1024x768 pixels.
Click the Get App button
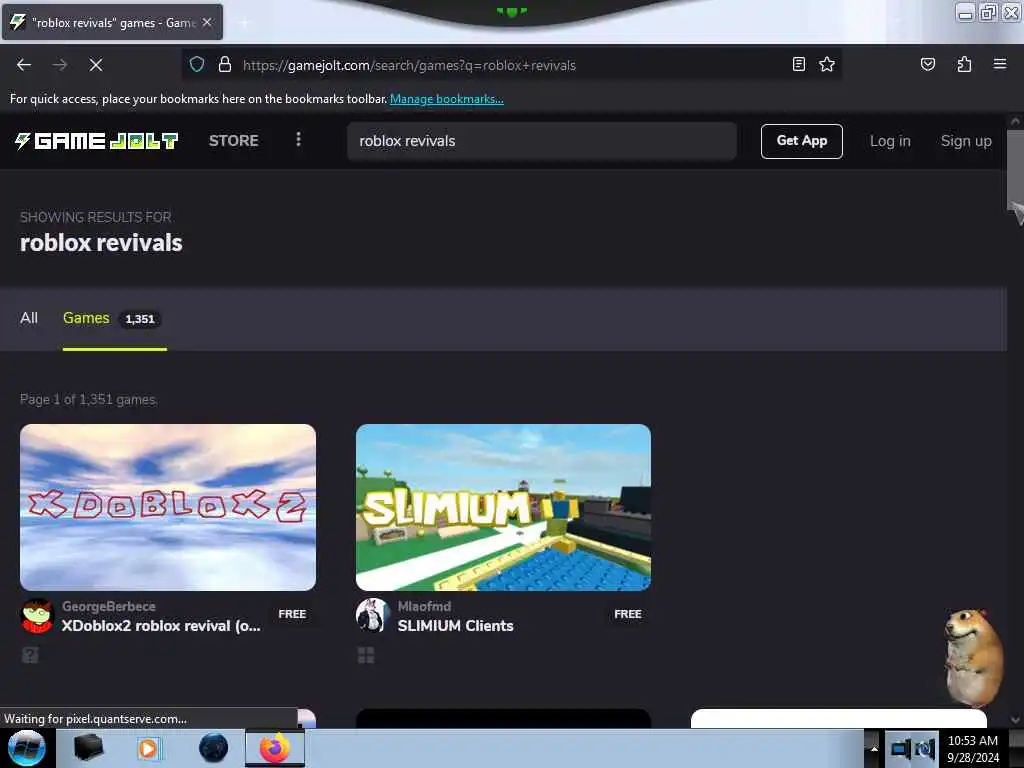(x=801, y=141)
